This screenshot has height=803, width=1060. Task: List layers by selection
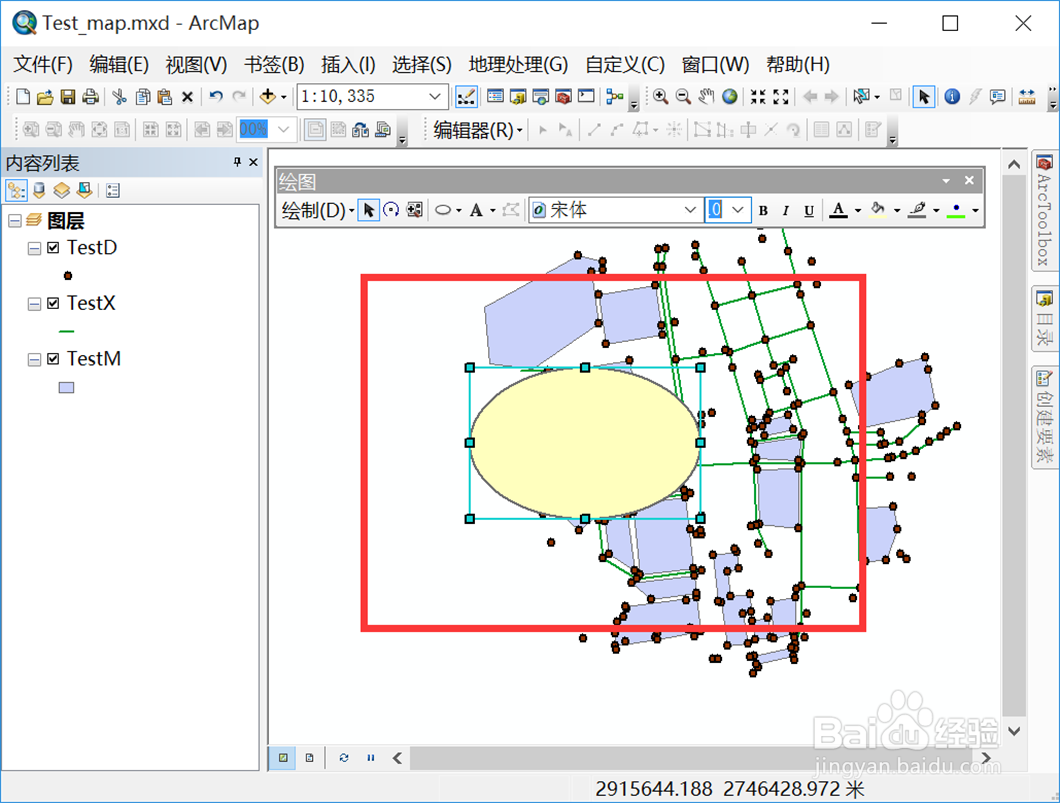[85, 191]
